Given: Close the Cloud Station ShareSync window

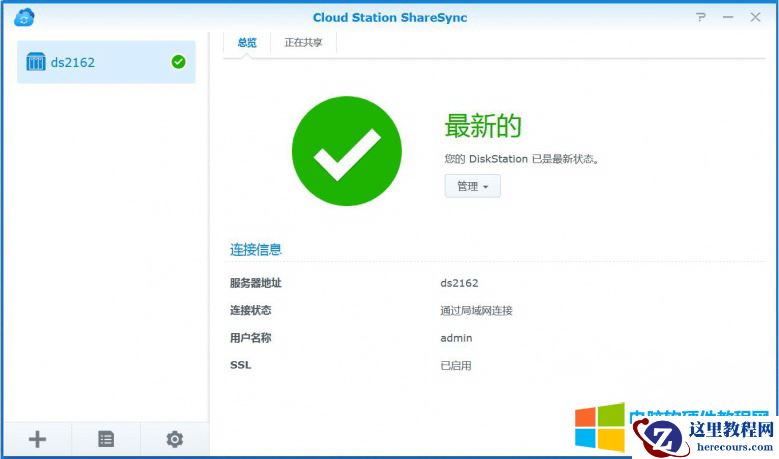Looking at the screenshot, I should [755, 17].
